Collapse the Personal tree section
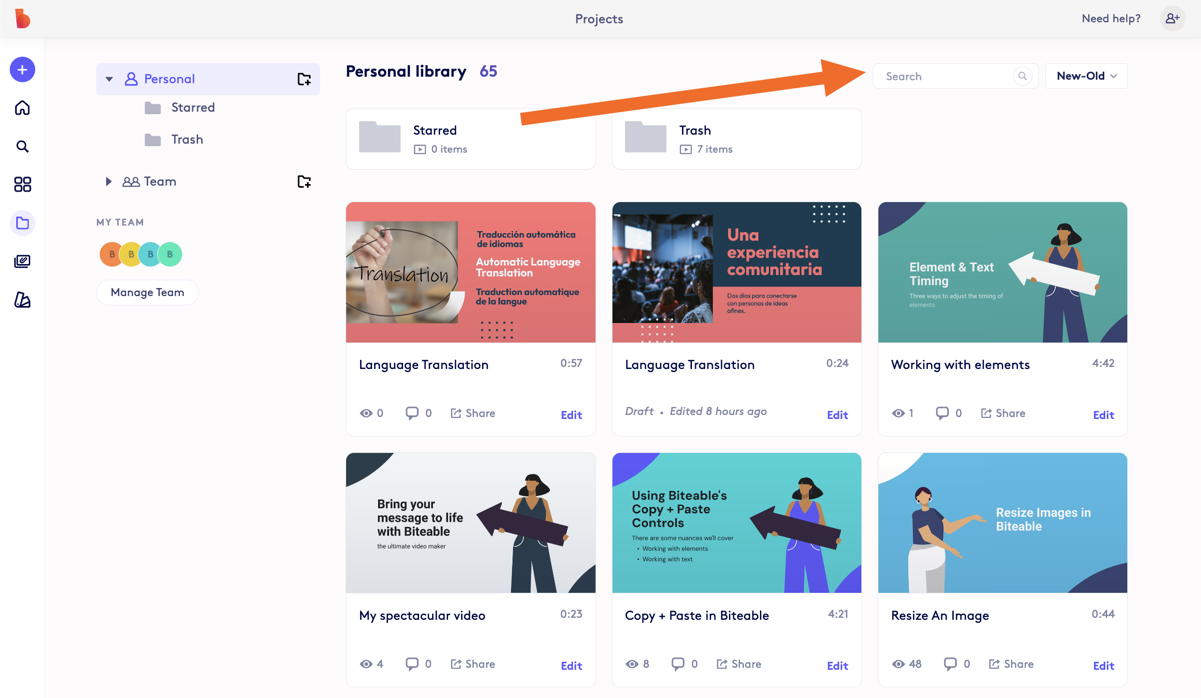The height and width of the screenshot is (698, 1201). click(x=109, y=79)
